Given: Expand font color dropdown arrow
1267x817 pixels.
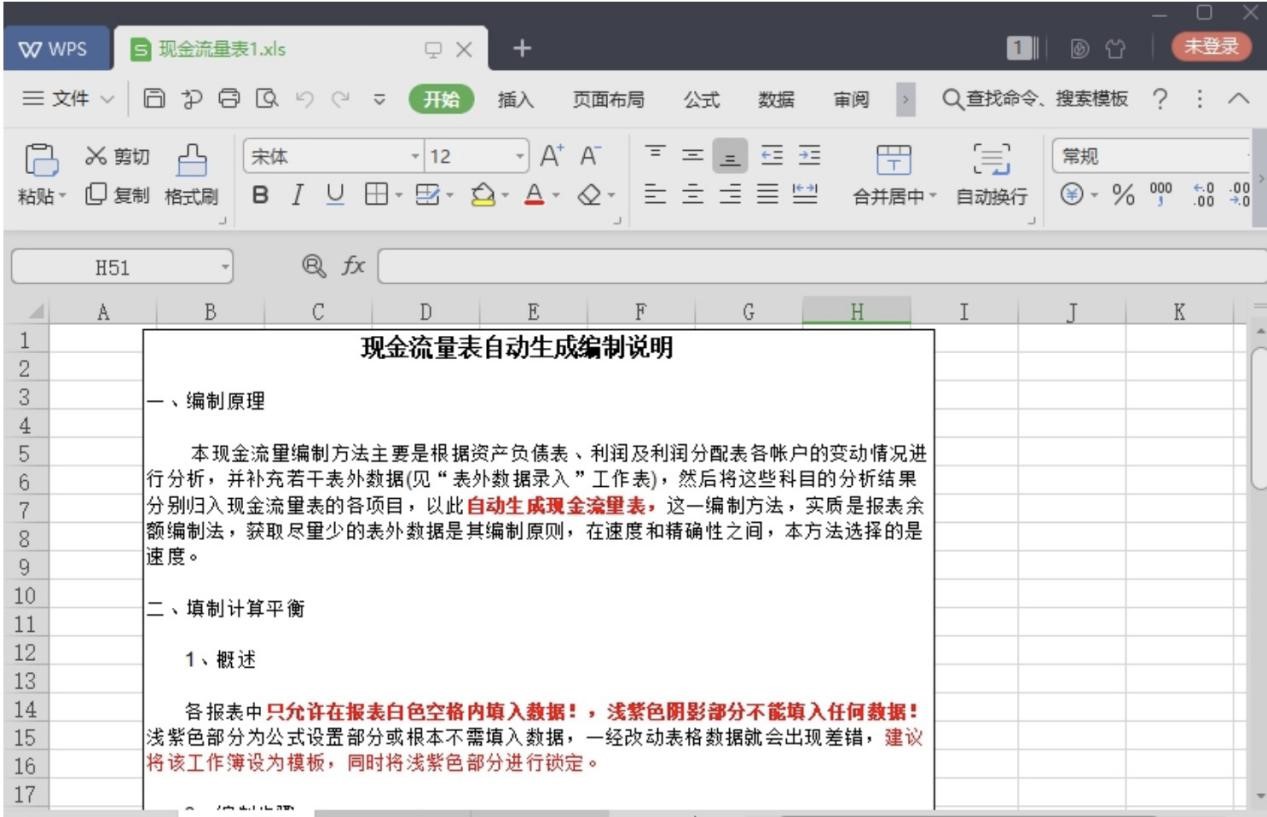Looking at the screenshot, I should [x=555, y=196].
